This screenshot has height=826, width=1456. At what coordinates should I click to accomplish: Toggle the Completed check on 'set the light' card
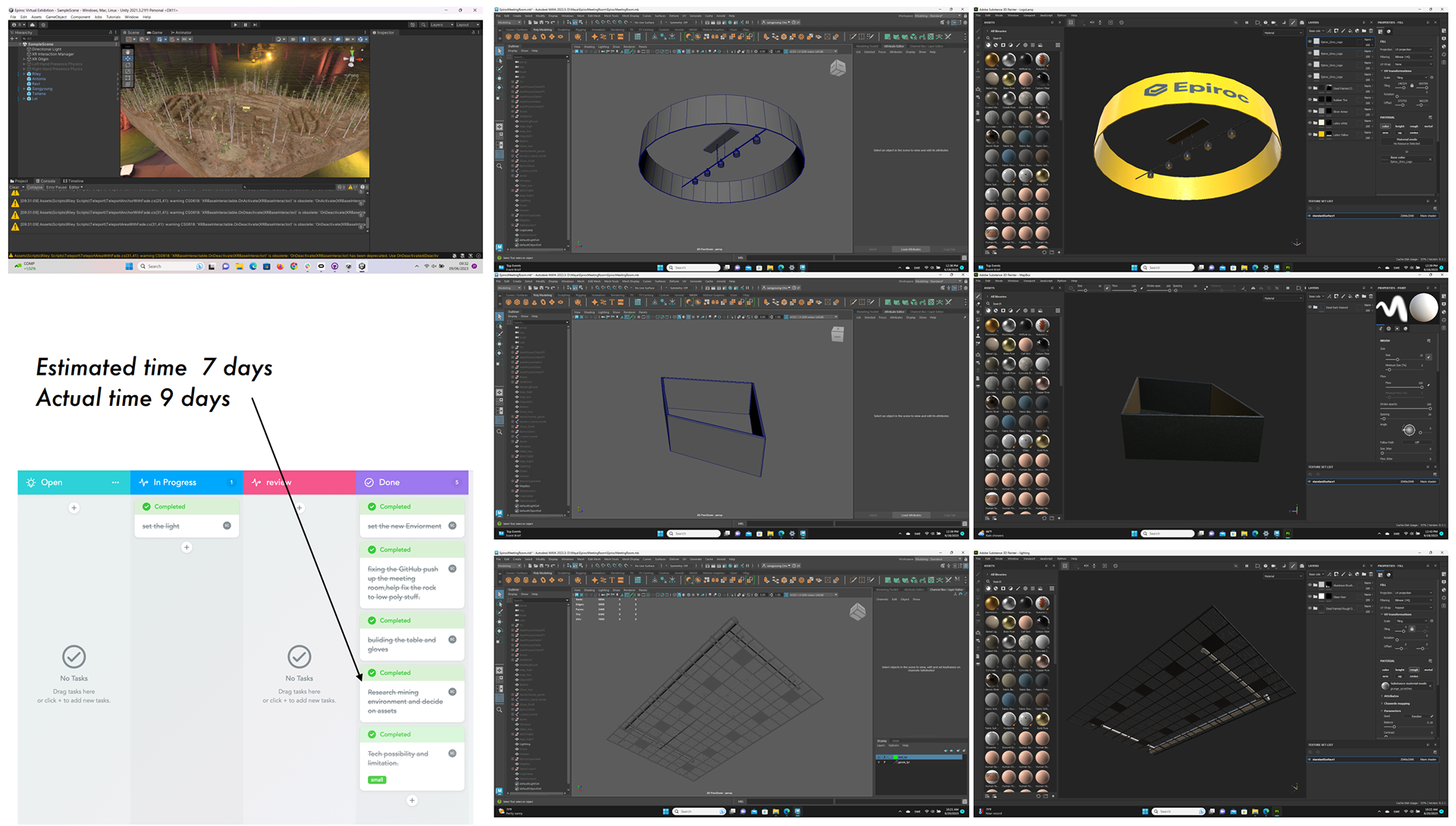(x=146, y=507)
